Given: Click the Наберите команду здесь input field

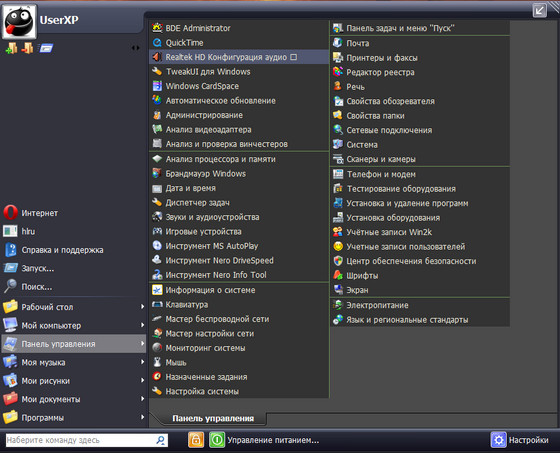Looking at the screenshot, I should tap(81, 440).
